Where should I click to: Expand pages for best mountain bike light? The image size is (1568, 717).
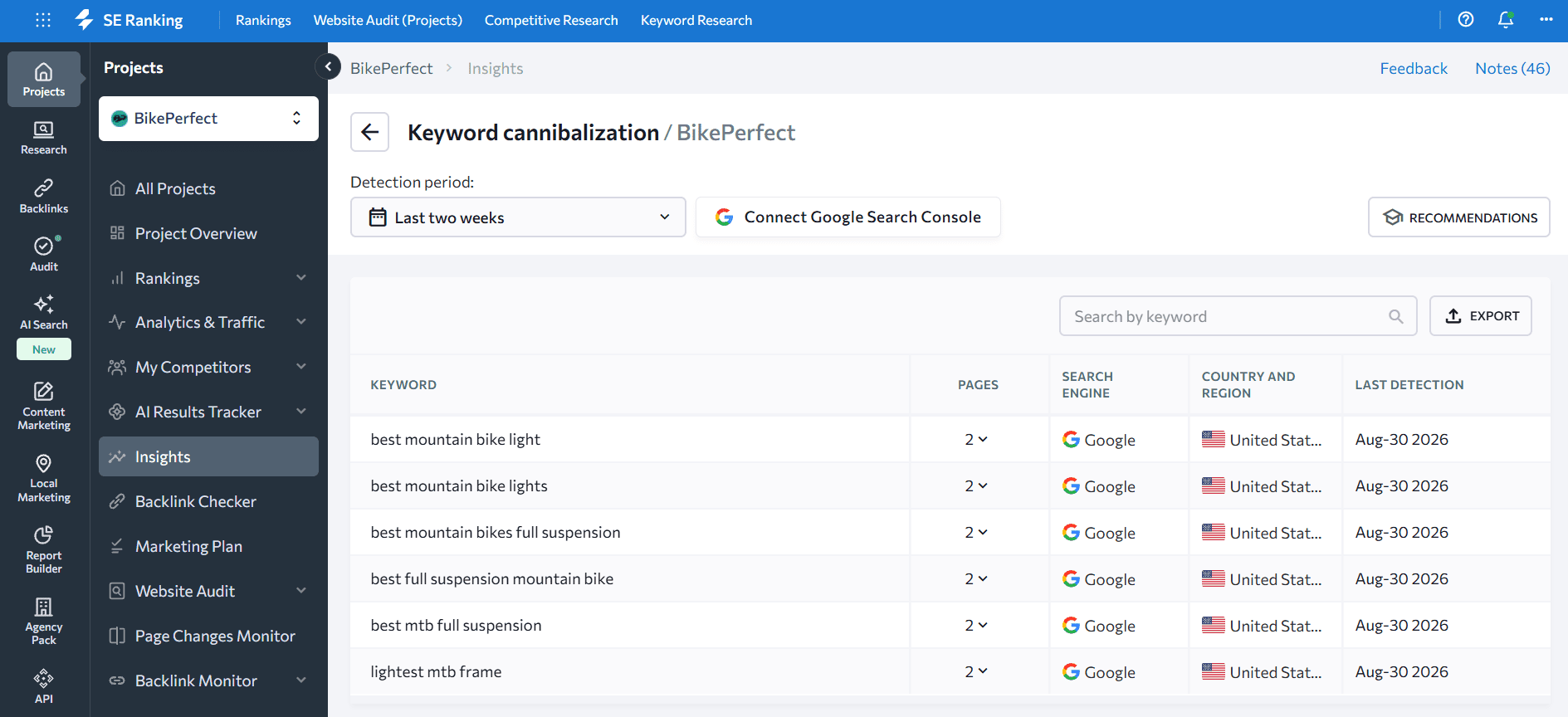click(x=976, y=440)
